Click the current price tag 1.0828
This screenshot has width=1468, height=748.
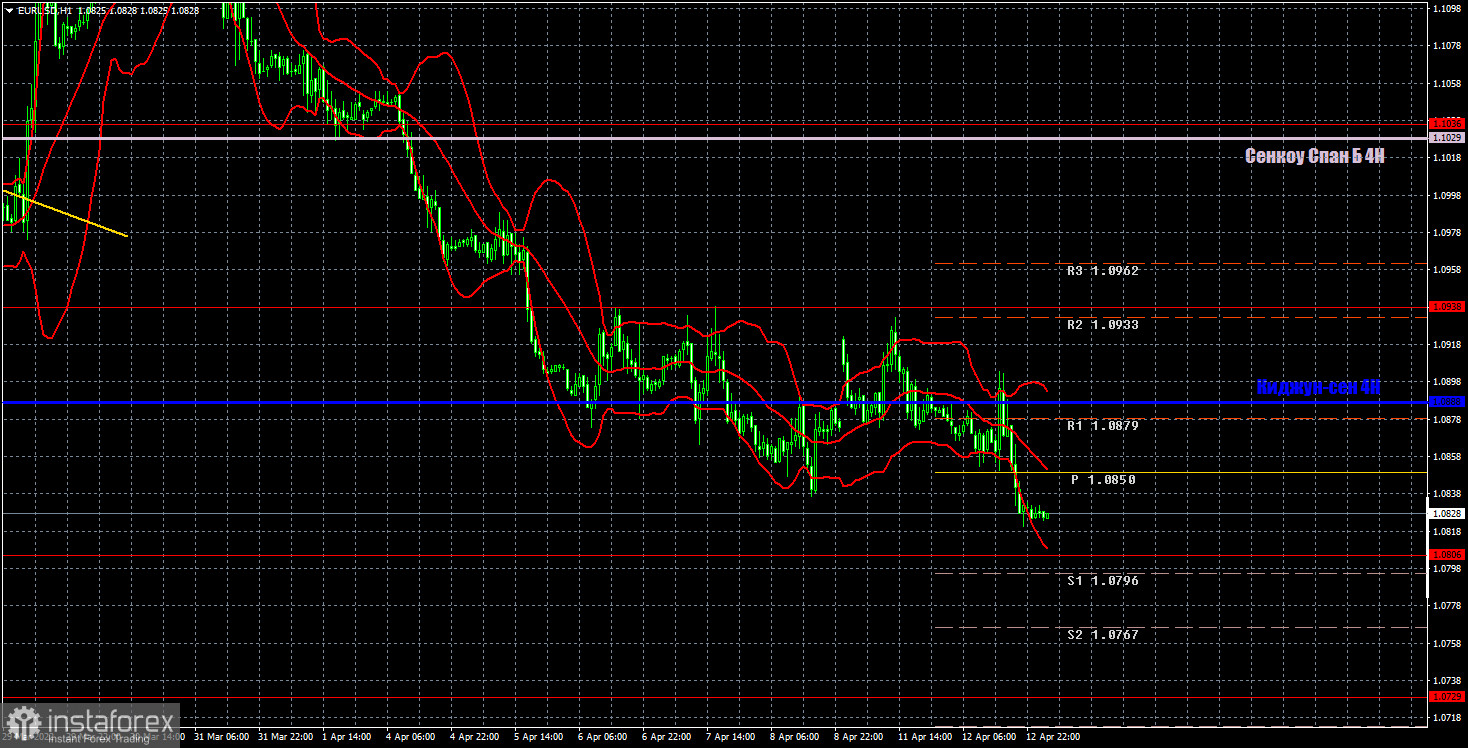(x=1447, y=513)
